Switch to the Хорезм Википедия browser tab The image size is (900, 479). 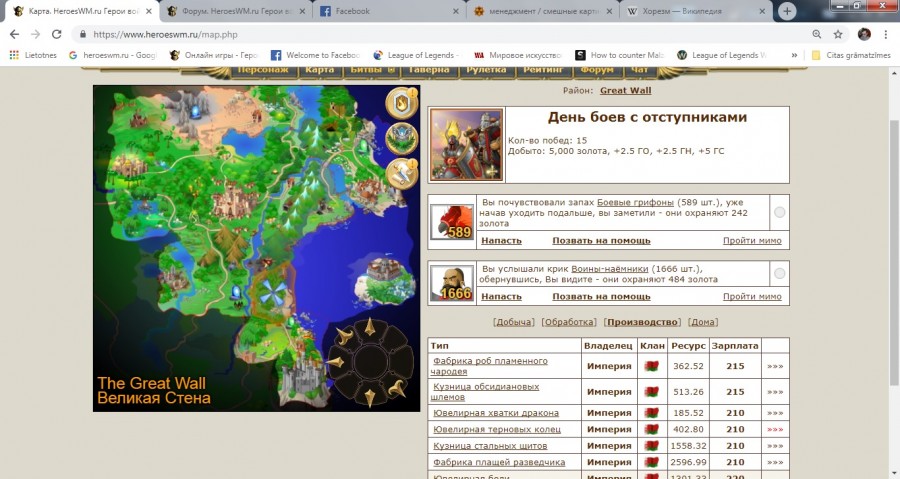click(x=695, y=11)
